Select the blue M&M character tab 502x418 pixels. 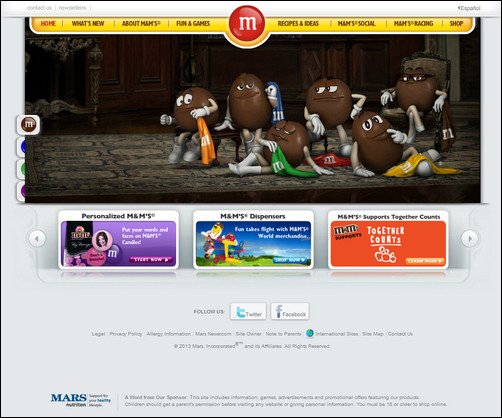(x=21, y=147)
